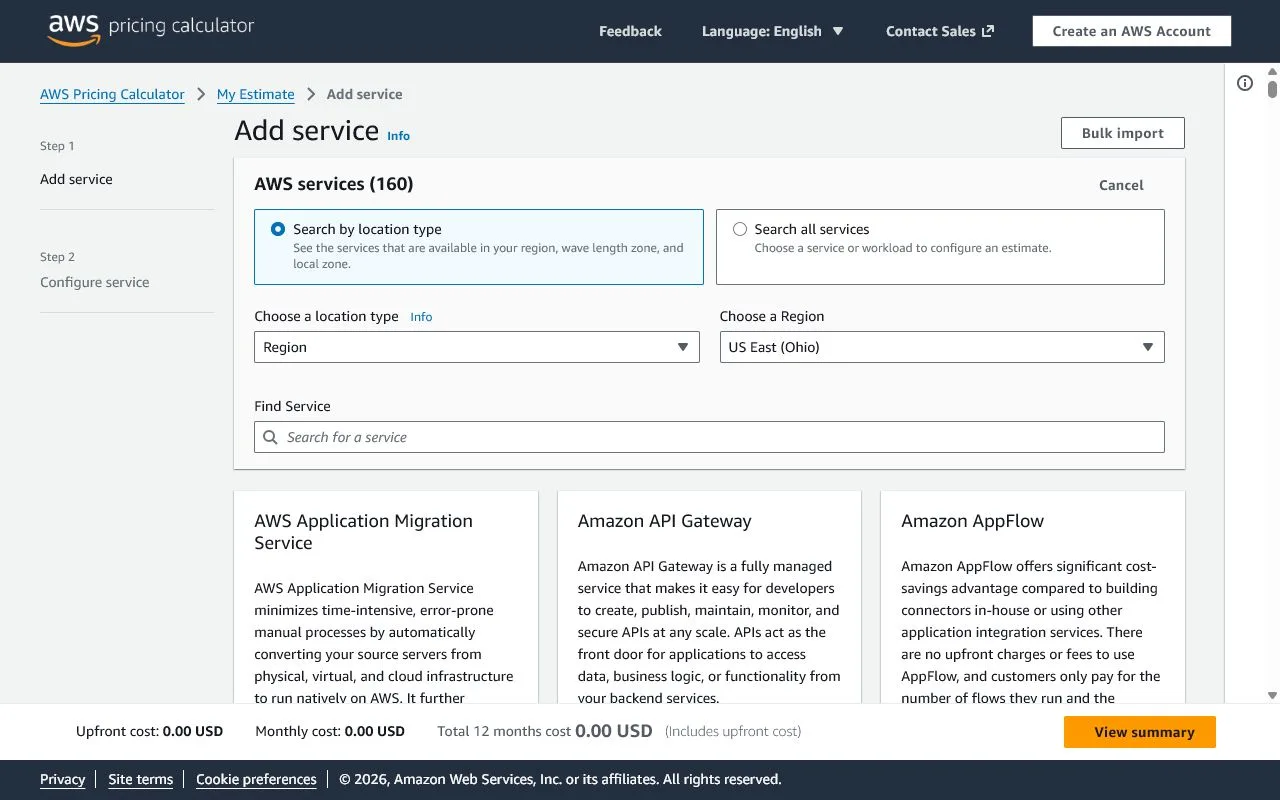Click the Upfront cost 0.00 USD text

(x=149, y=731)
